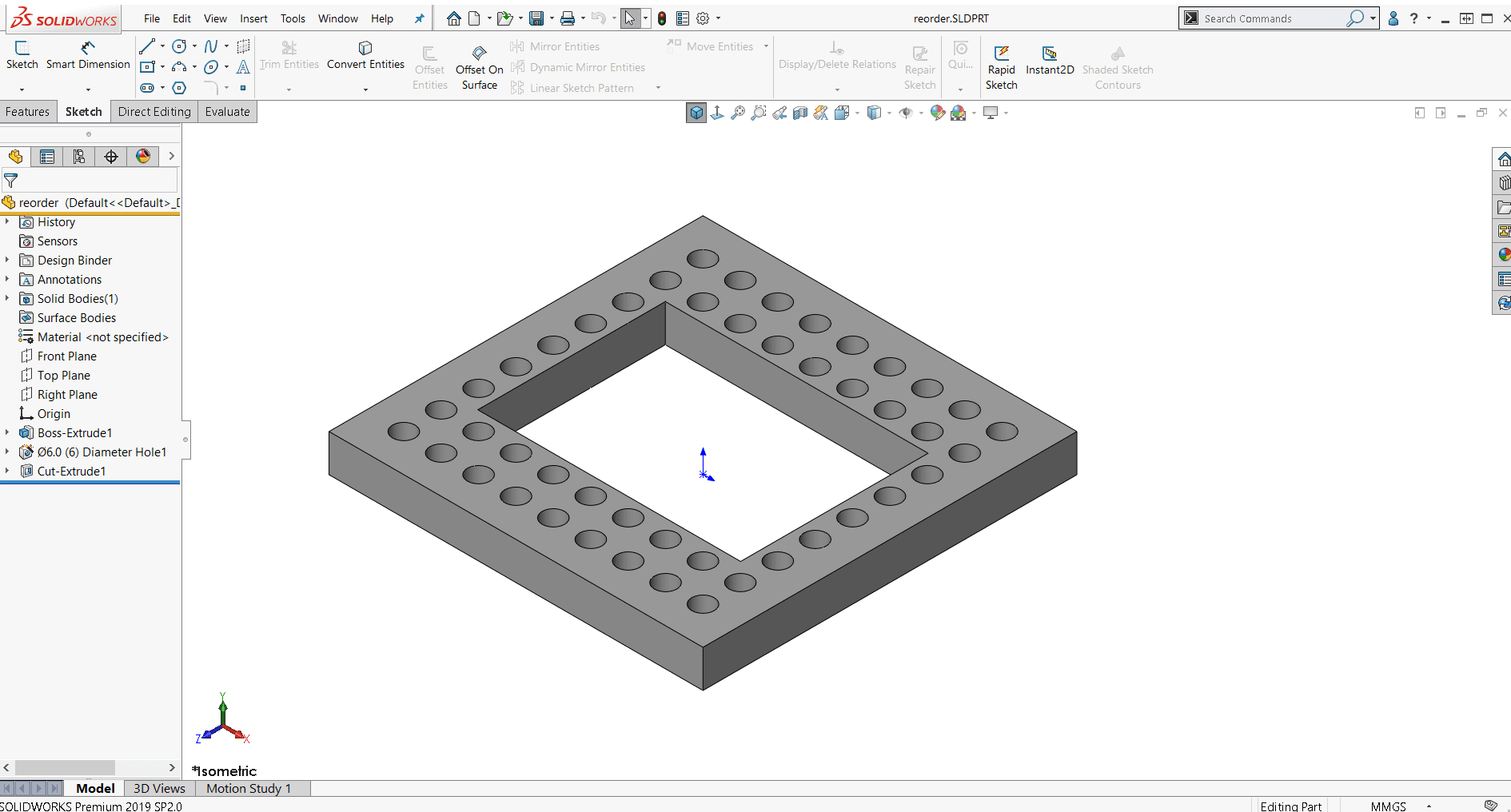This screenshot has height=812, width=1511.
Task: Select the sketch Text tool
Action: [x=243, y=67]
